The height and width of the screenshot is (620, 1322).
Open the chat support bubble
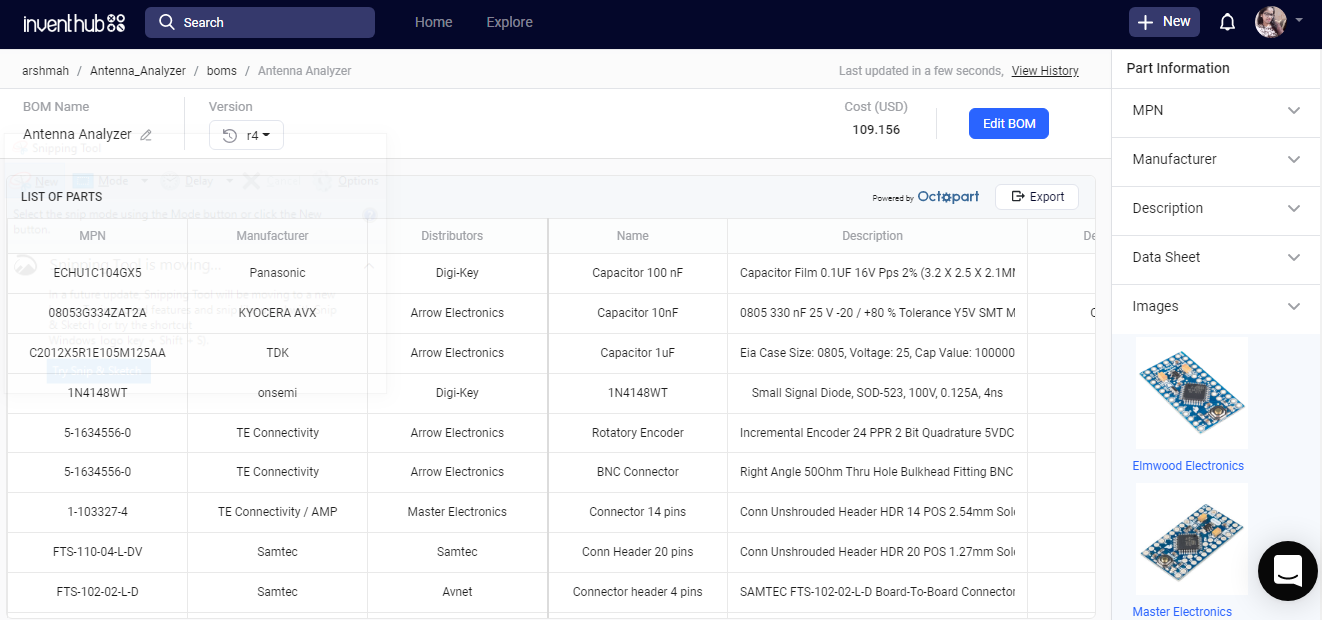(x=1288, y=571)
